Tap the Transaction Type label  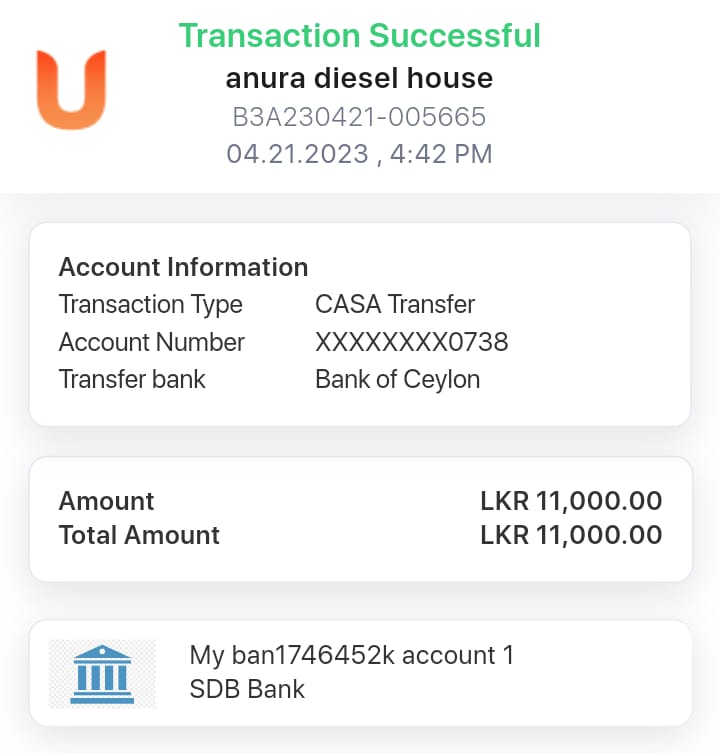click(151, 304)
